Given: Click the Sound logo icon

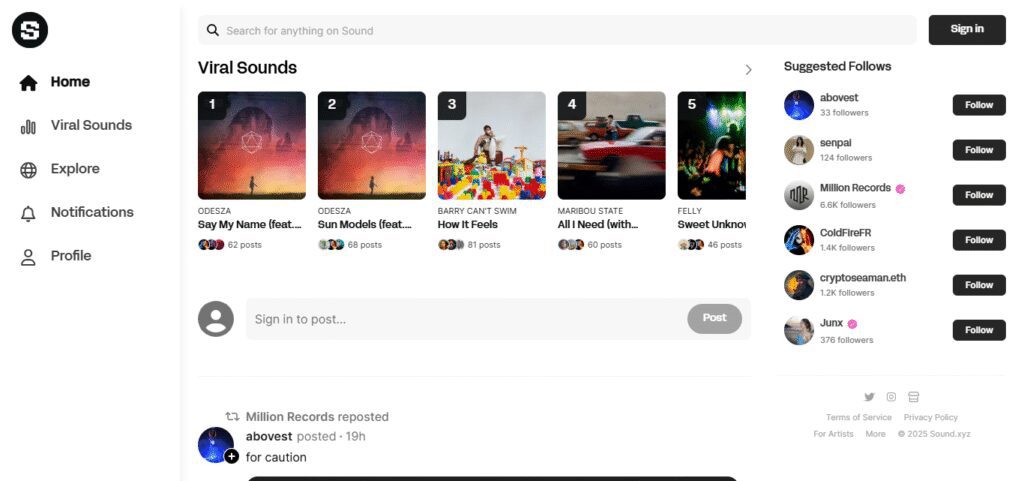Looking at the screenshot, I should (30, 30).
